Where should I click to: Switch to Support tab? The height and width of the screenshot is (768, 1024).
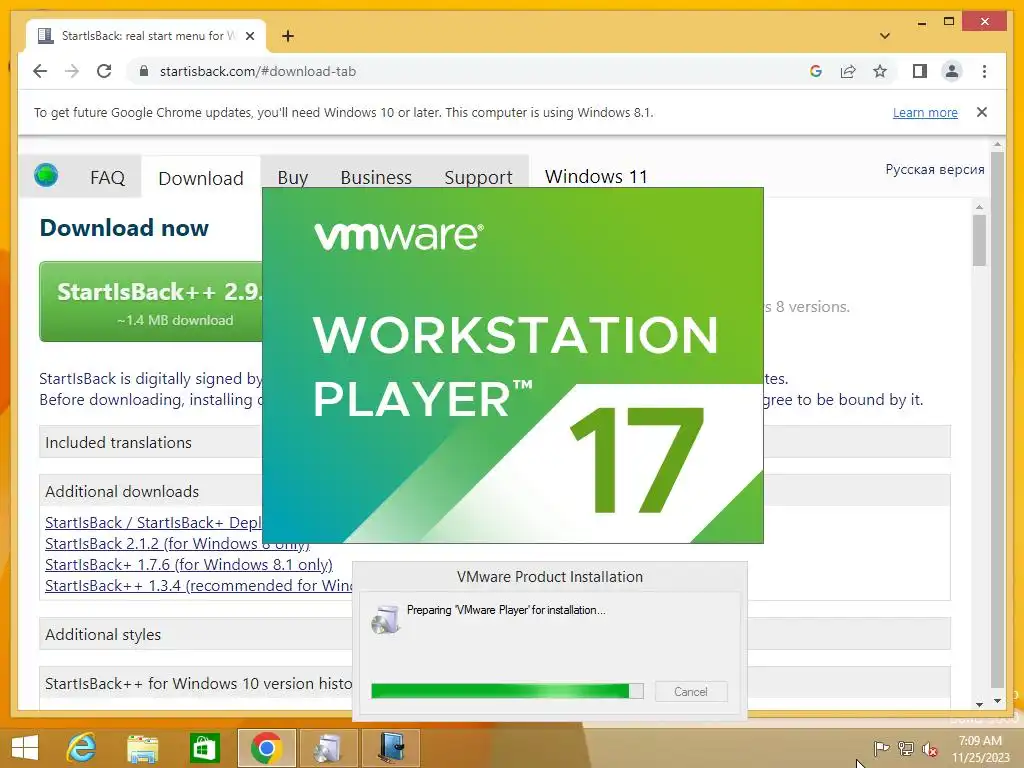478,178
